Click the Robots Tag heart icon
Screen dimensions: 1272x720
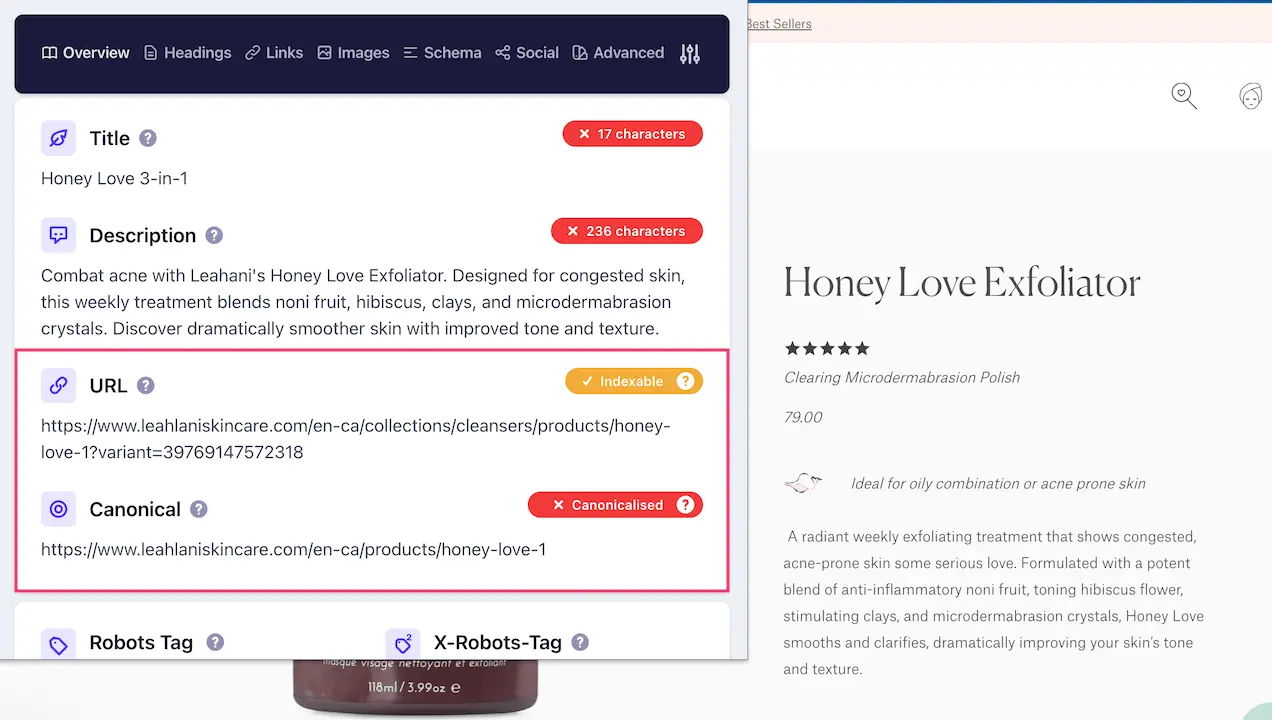pos(58,643)
